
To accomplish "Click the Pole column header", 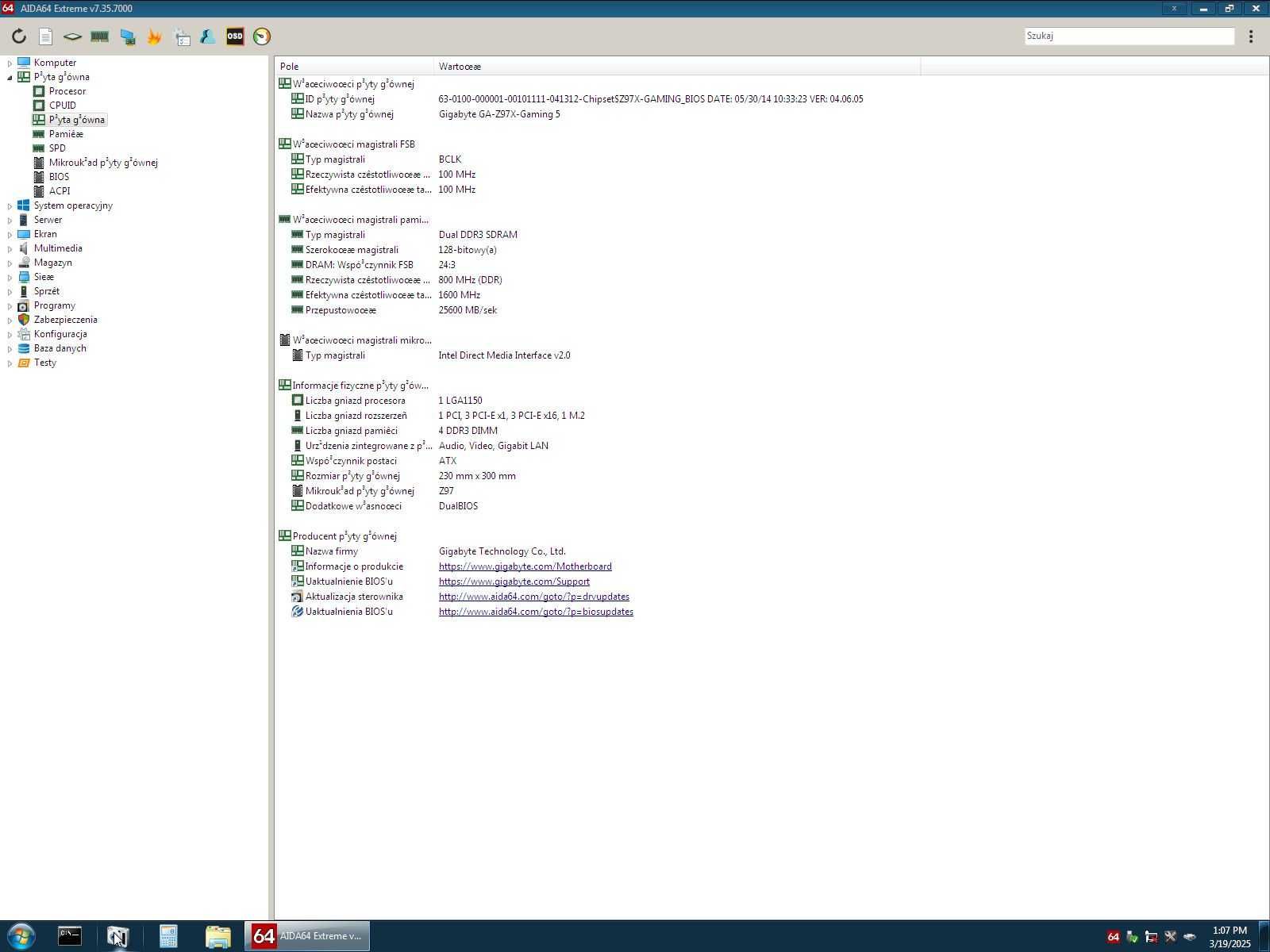I will pyautogui.click(x=354, y=67).
